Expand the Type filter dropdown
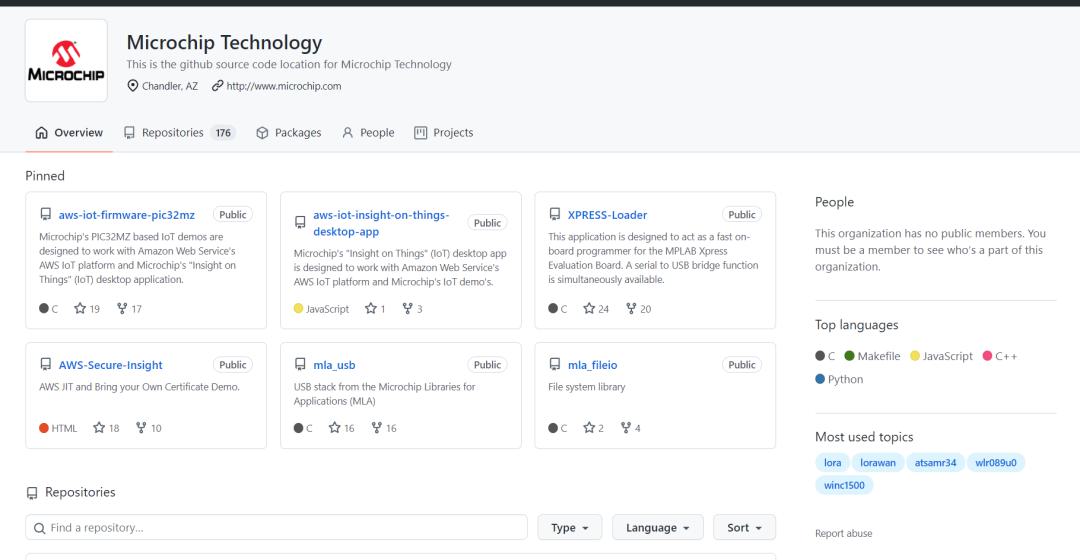 (x=570, y=528)
